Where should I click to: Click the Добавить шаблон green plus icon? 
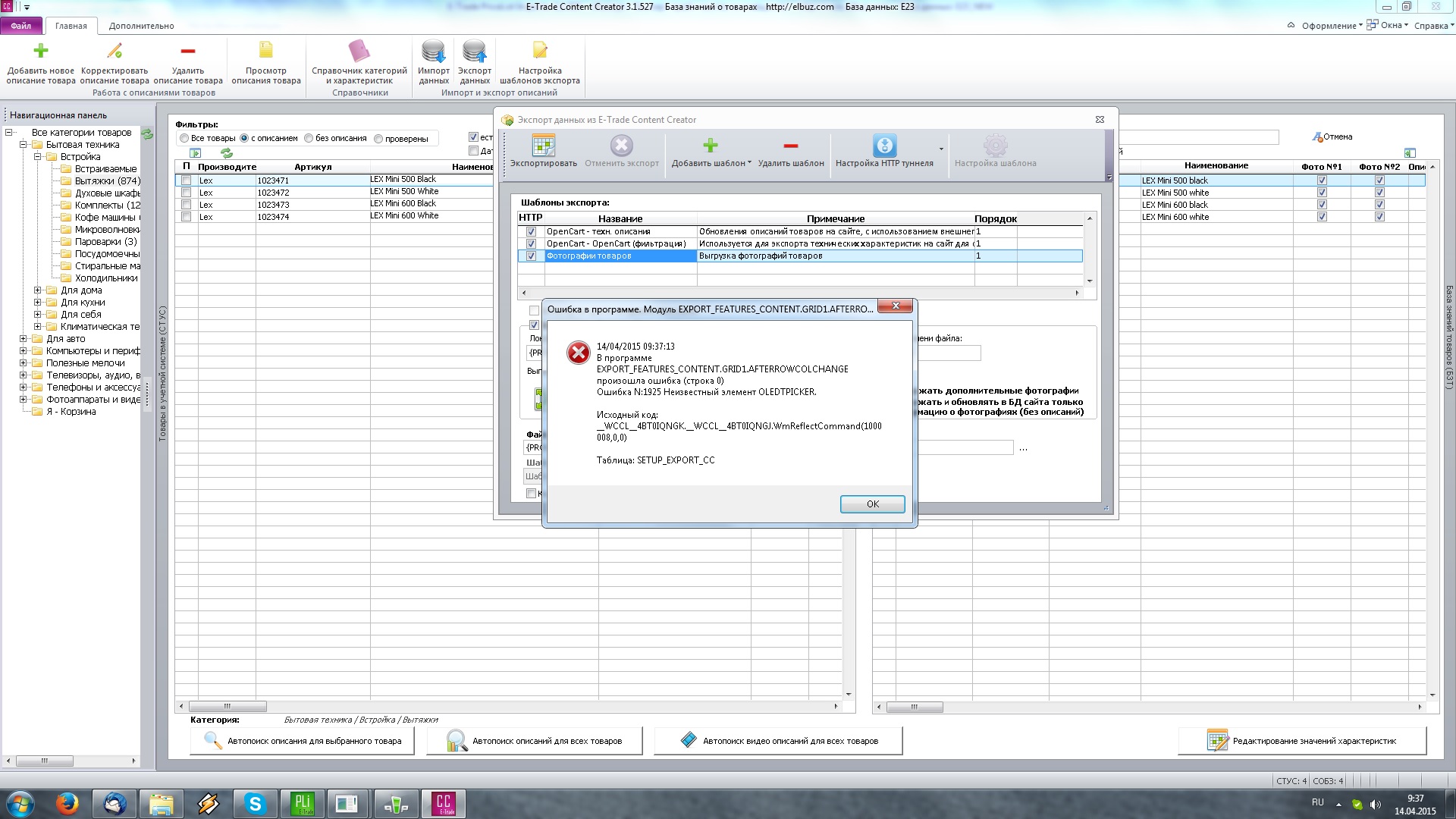[x=710, y=145]
